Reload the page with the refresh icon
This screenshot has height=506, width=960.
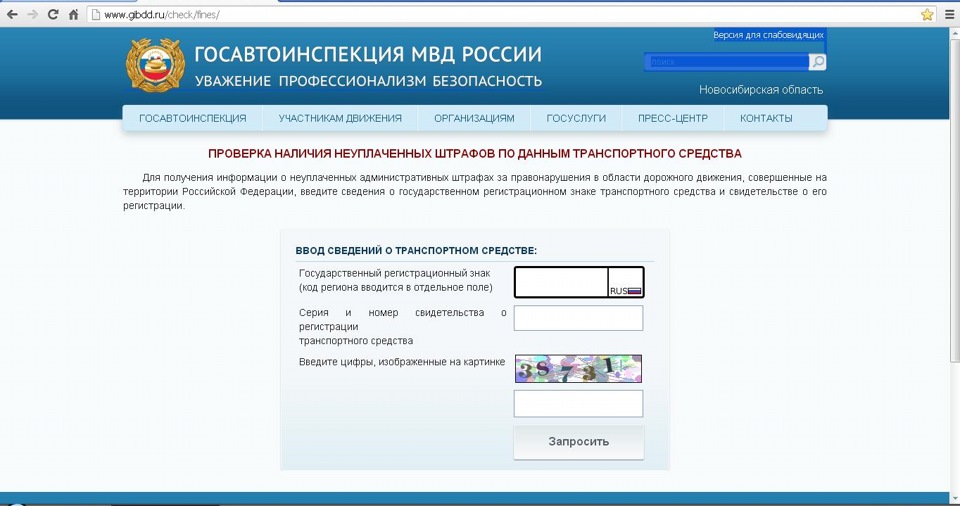pos(53,14)
